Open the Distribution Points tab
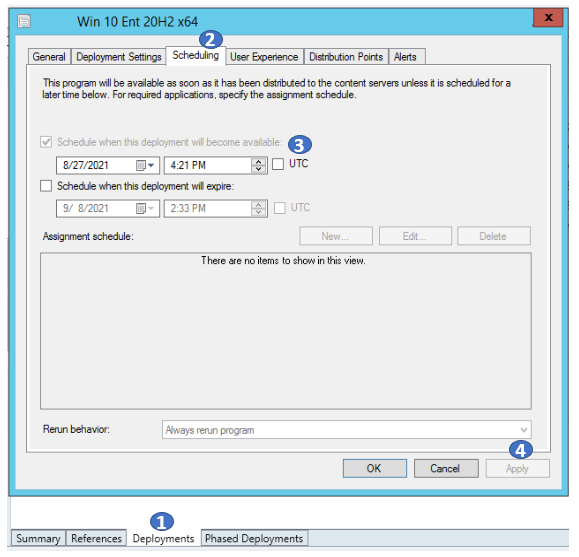 (x=346, y=57)
